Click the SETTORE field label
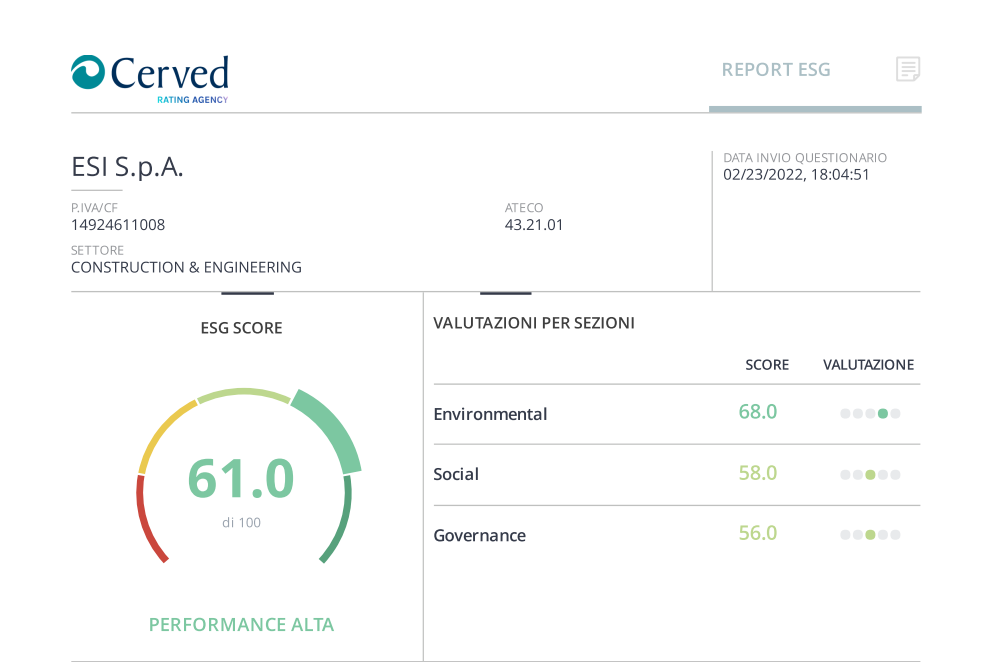Image resolution: width=992 pixels, height=662 pixels. (97, 250)
